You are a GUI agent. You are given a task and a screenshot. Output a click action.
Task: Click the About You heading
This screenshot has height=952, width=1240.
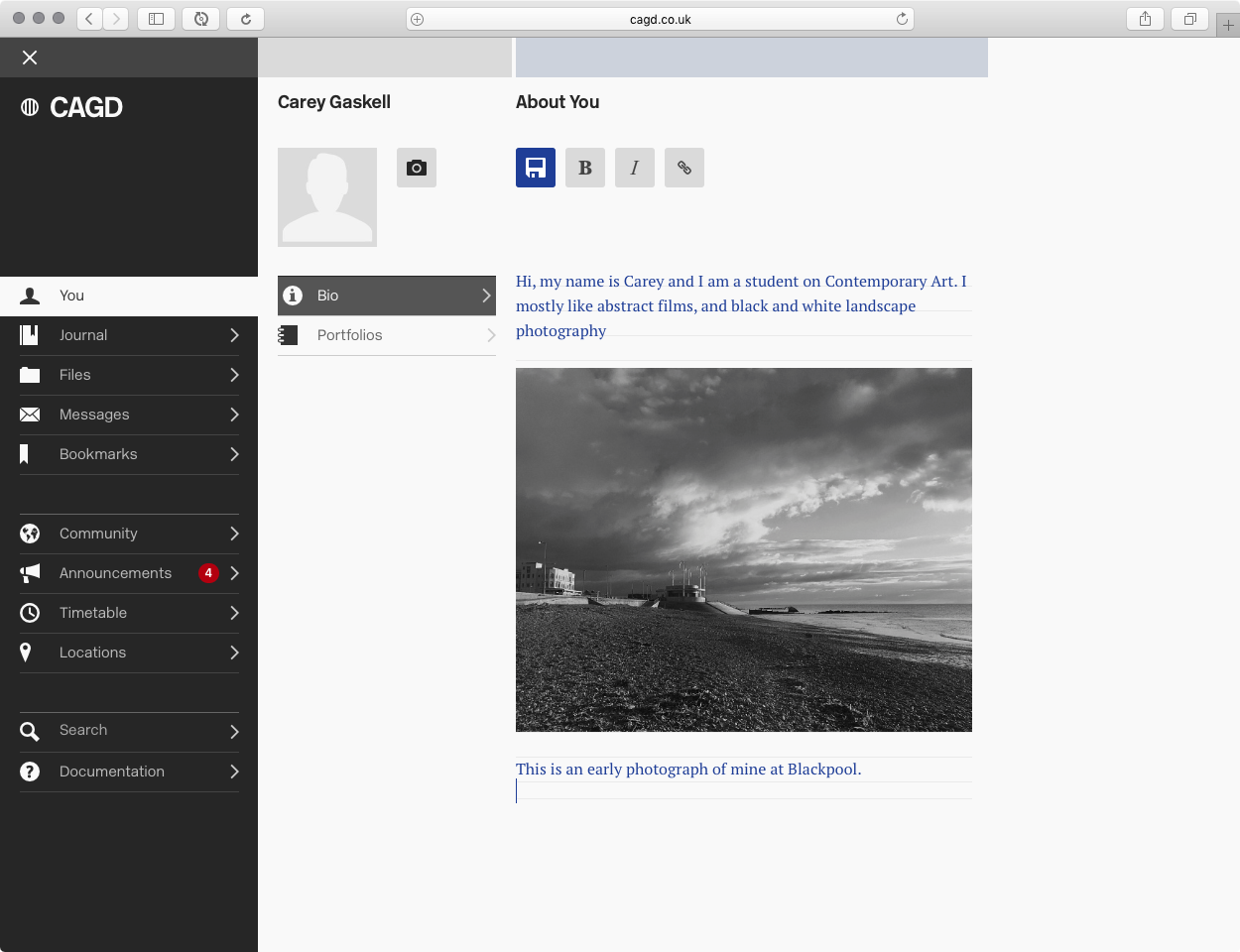pyautogui.click(x=558, y=102)
